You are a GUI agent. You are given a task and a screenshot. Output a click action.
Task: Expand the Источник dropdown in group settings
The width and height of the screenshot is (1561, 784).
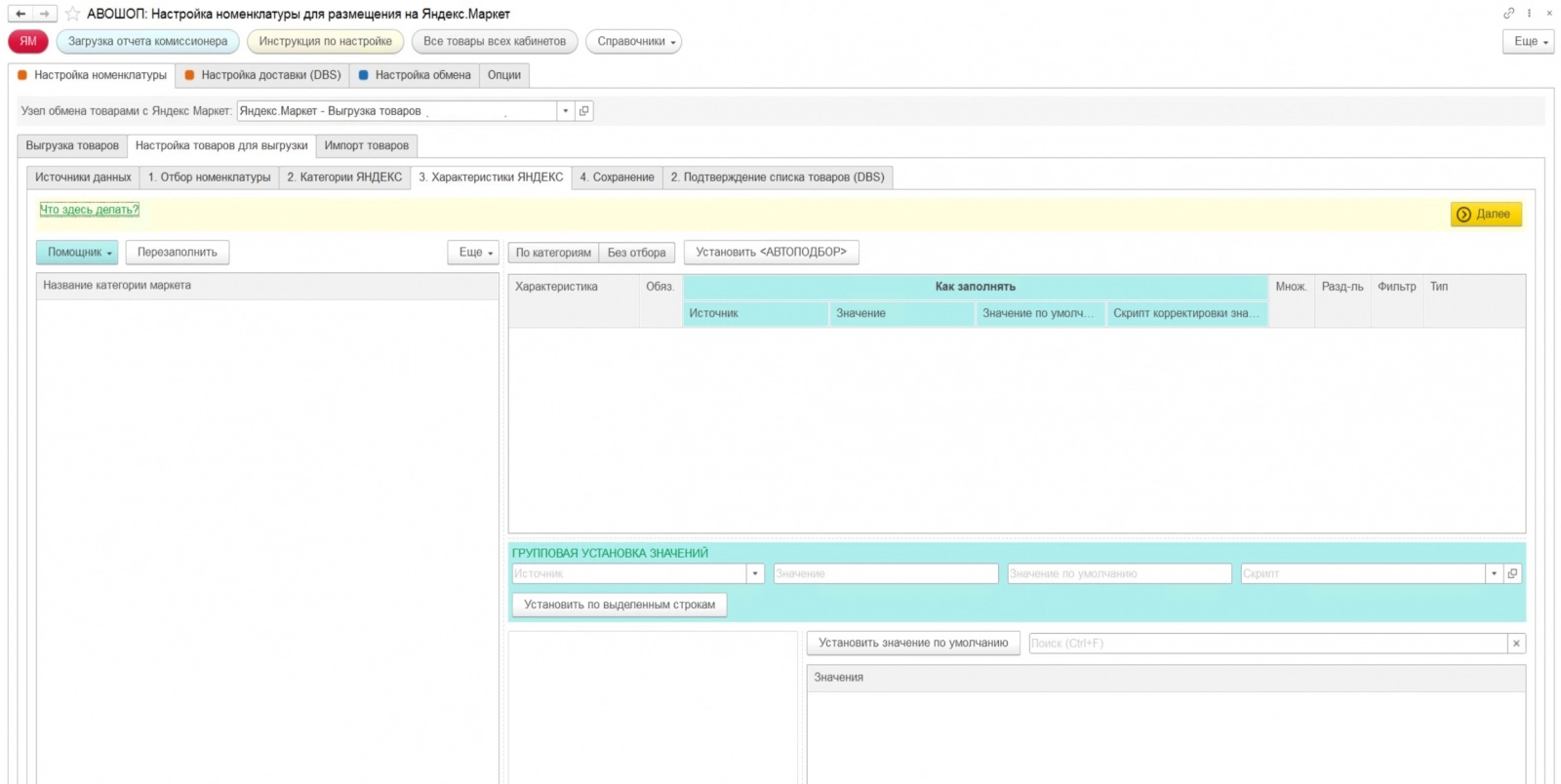[755, 573]
